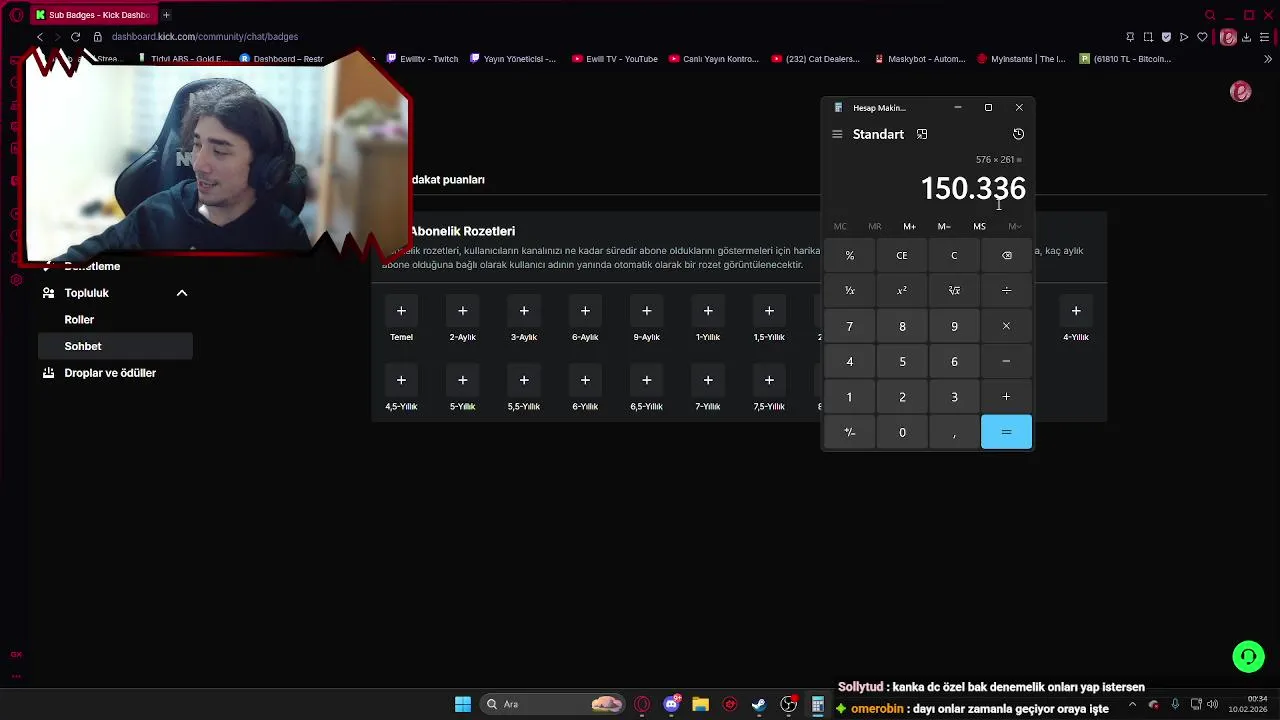Image resolution: width=1280 pixels, height=720 pixels.
Task: Click the M- memory subtract button
Action: 944,227
